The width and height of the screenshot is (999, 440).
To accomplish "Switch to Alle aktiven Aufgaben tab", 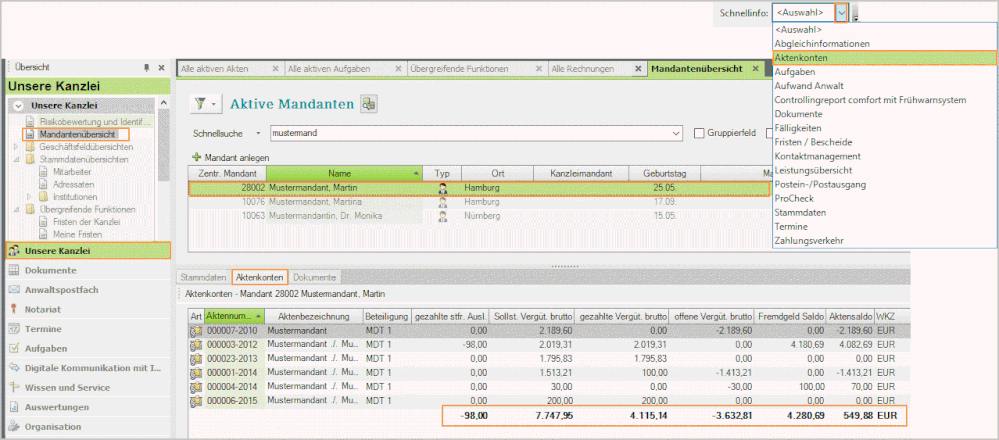I will point(328,69).
